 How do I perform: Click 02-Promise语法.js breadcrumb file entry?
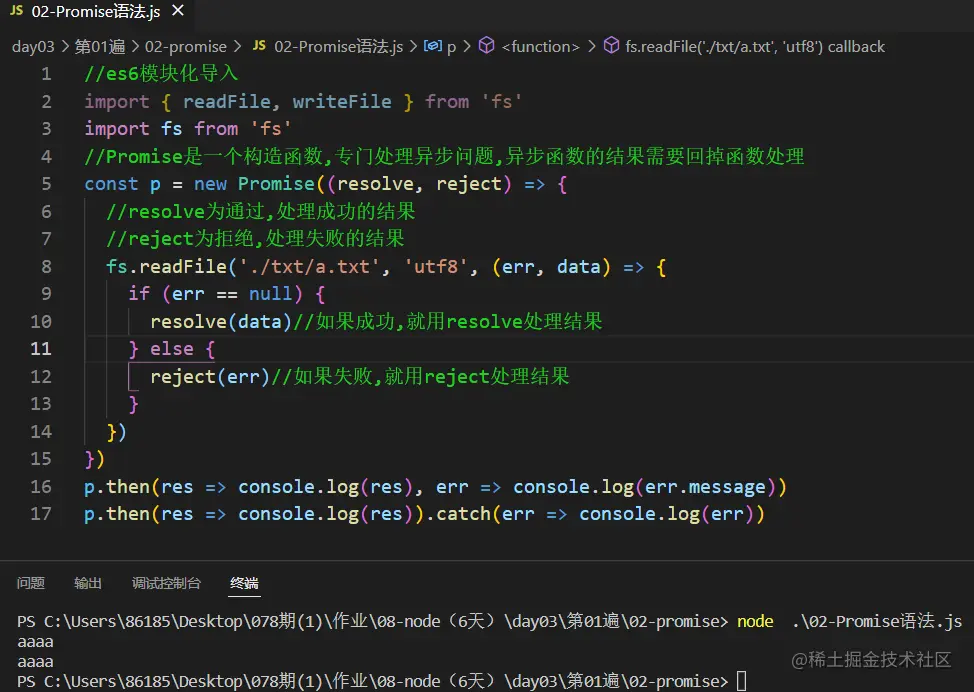click(x=339, y=47)
